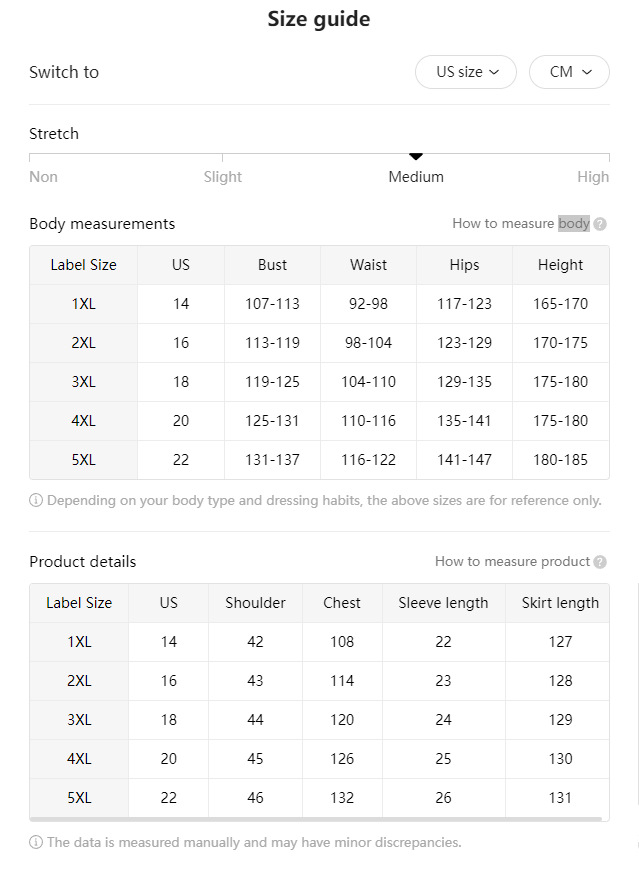Screen dimensions: 639x874
Task: Click the "Skirt length" column header
Action: click(560, 603)
